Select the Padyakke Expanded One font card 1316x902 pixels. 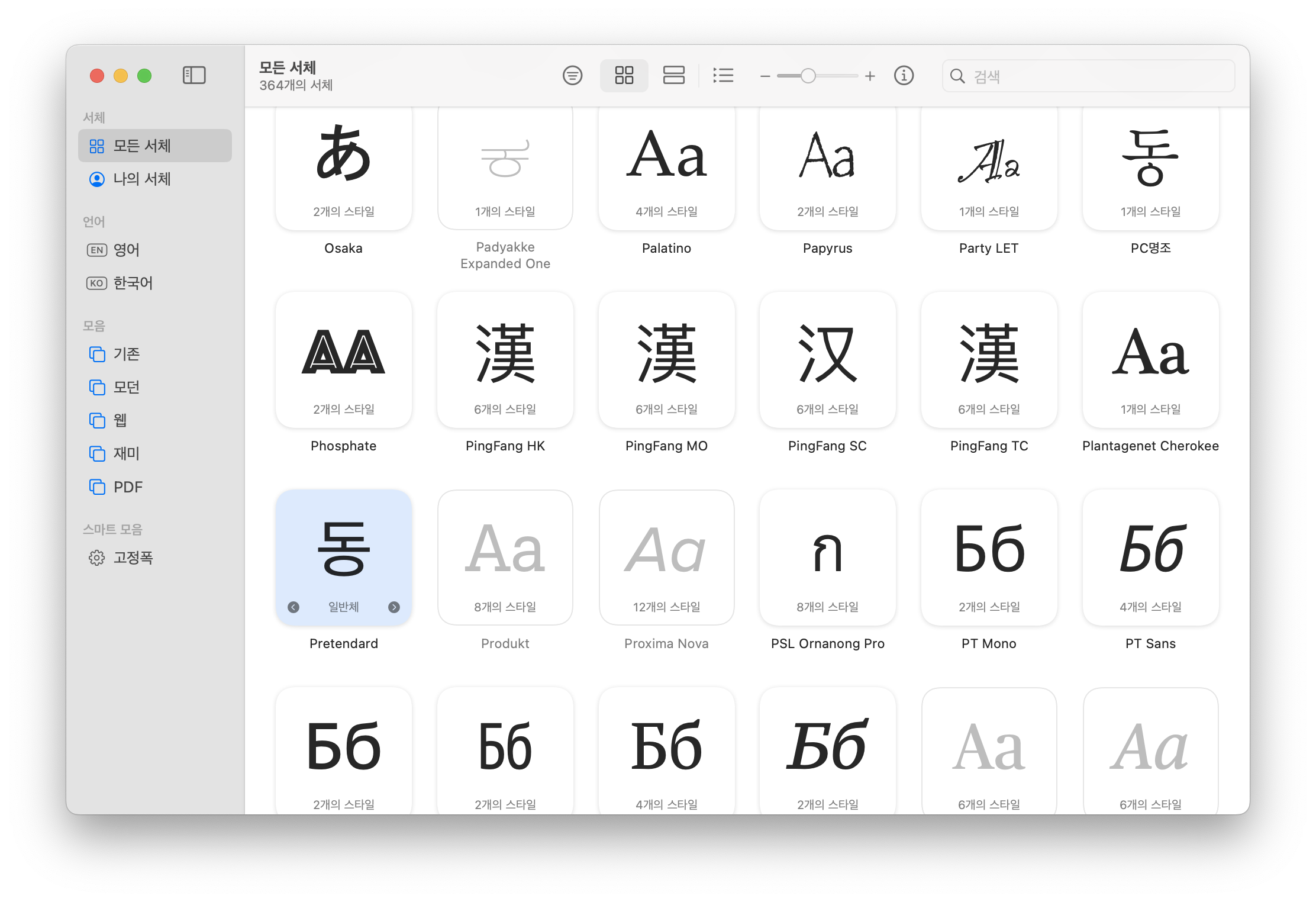click(505, 169)
